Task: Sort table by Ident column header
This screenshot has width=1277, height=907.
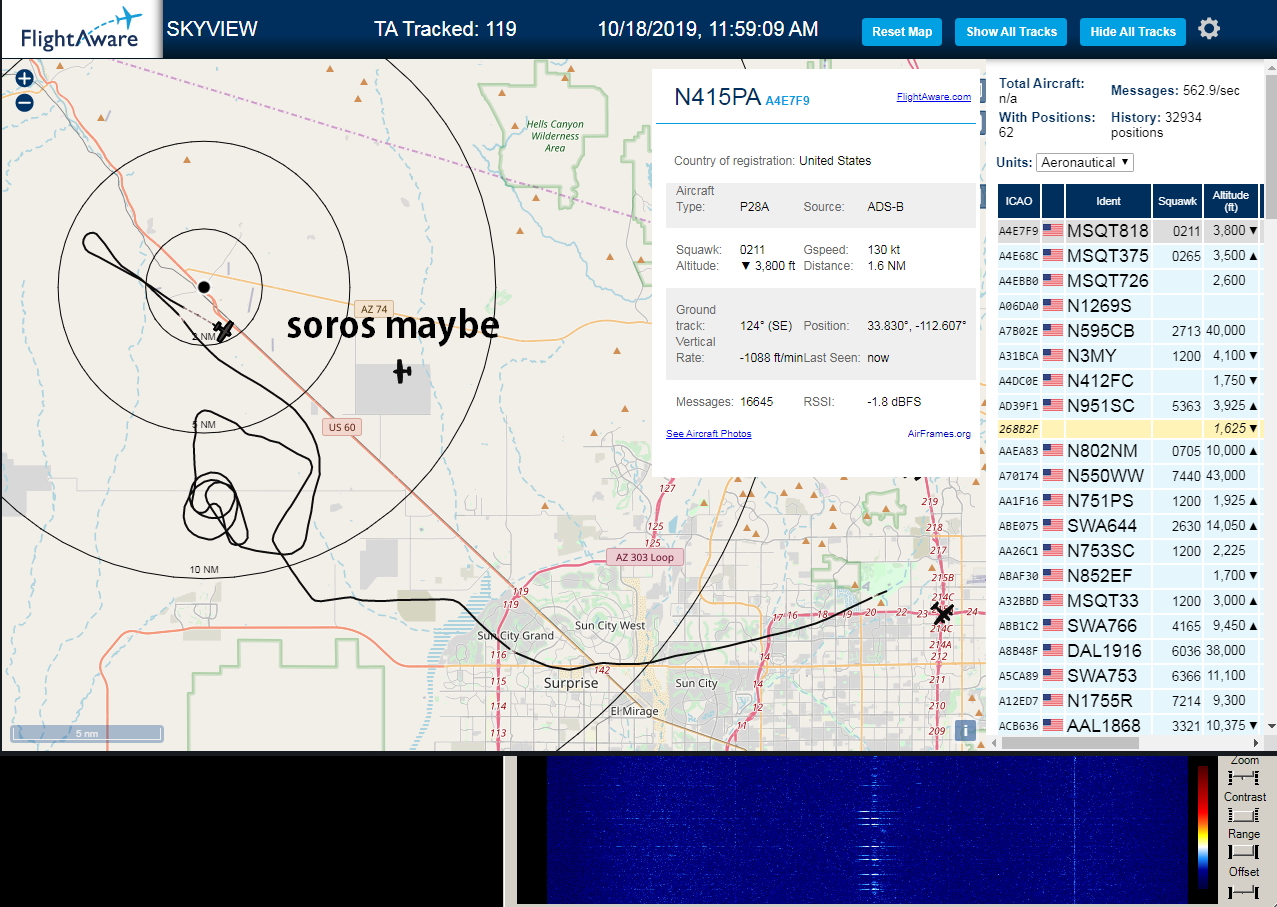Action: (x=1108, y=201)
